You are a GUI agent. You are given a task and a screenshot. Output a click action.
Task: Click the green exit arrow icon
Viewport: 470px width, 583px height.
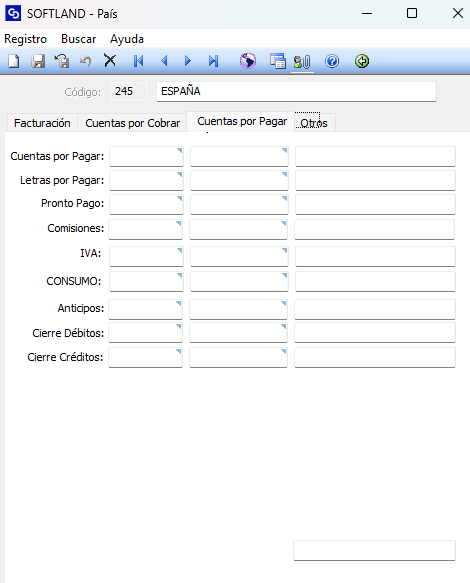click(362, 61)
